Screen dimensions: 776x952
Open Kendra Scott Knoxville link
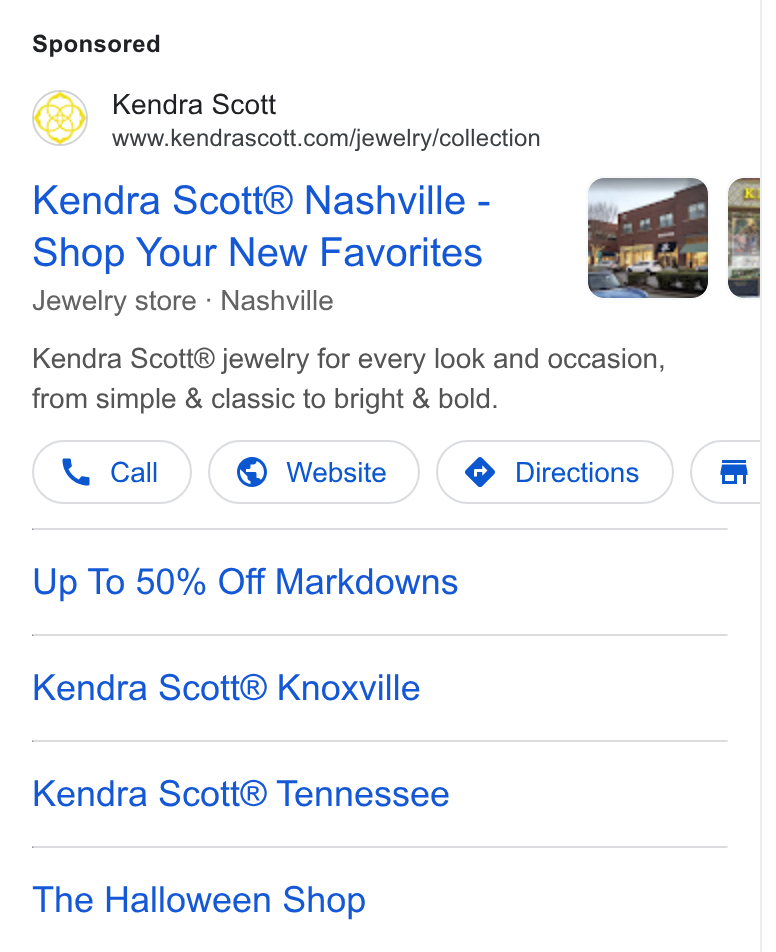pyautogui.click(x=226, y=688)
